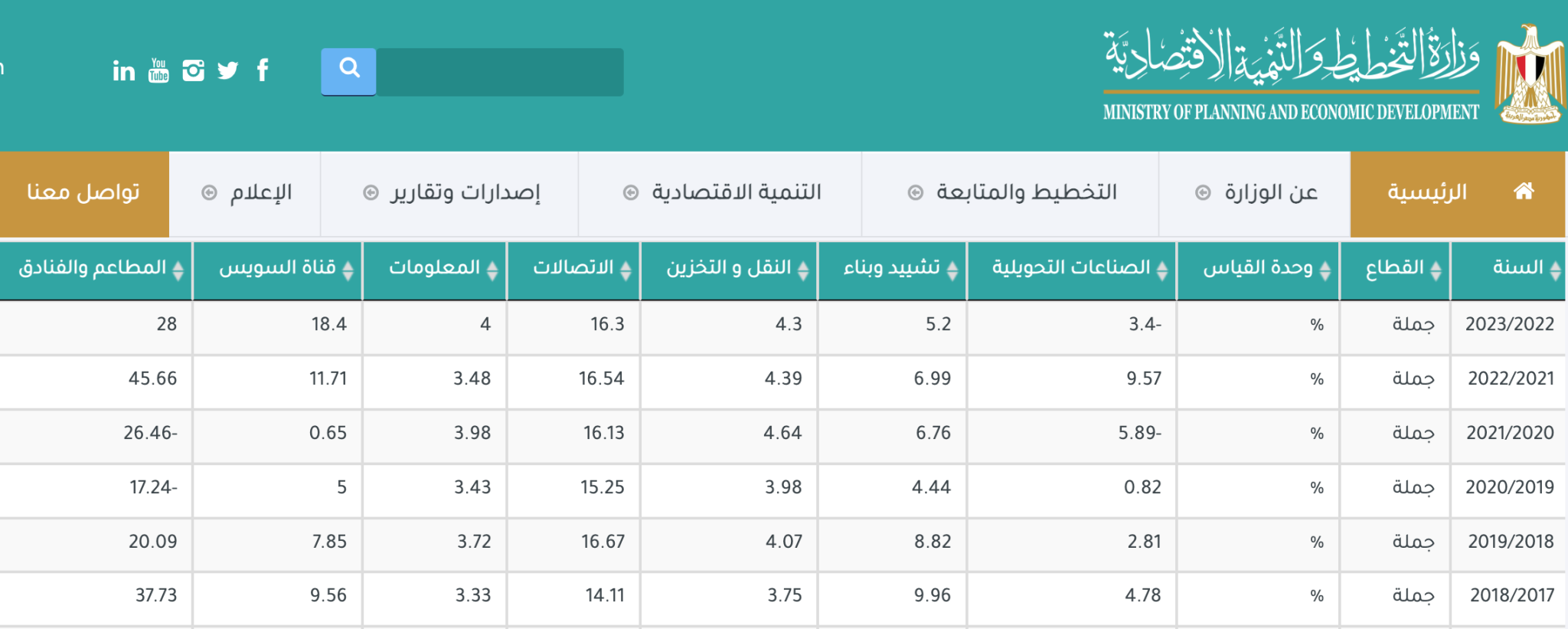Click the تواصل معنا contact button
Viewport: 1568px width, 629px height.
(83, 193)
